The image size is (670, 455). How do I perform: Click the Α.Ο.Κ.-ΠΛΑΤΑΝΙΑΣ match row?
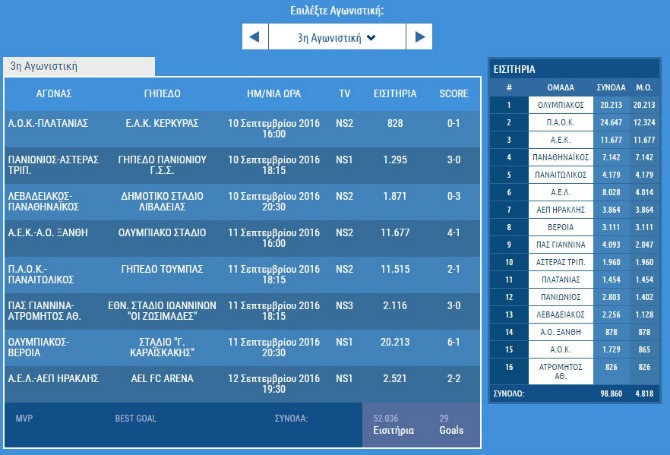coord(48,123)
